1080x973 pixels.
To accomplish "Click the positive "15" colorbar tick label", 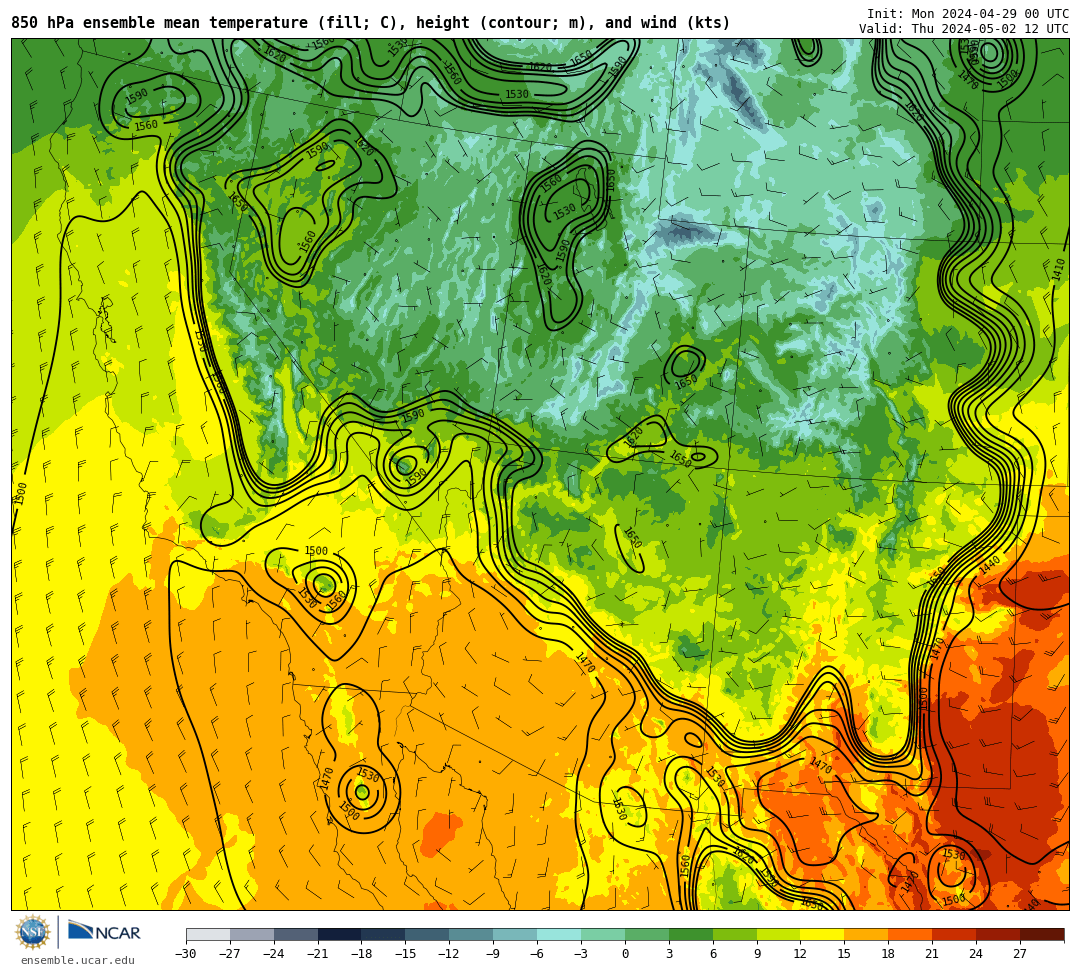I will pyautogui.click(x=844, y=954).
